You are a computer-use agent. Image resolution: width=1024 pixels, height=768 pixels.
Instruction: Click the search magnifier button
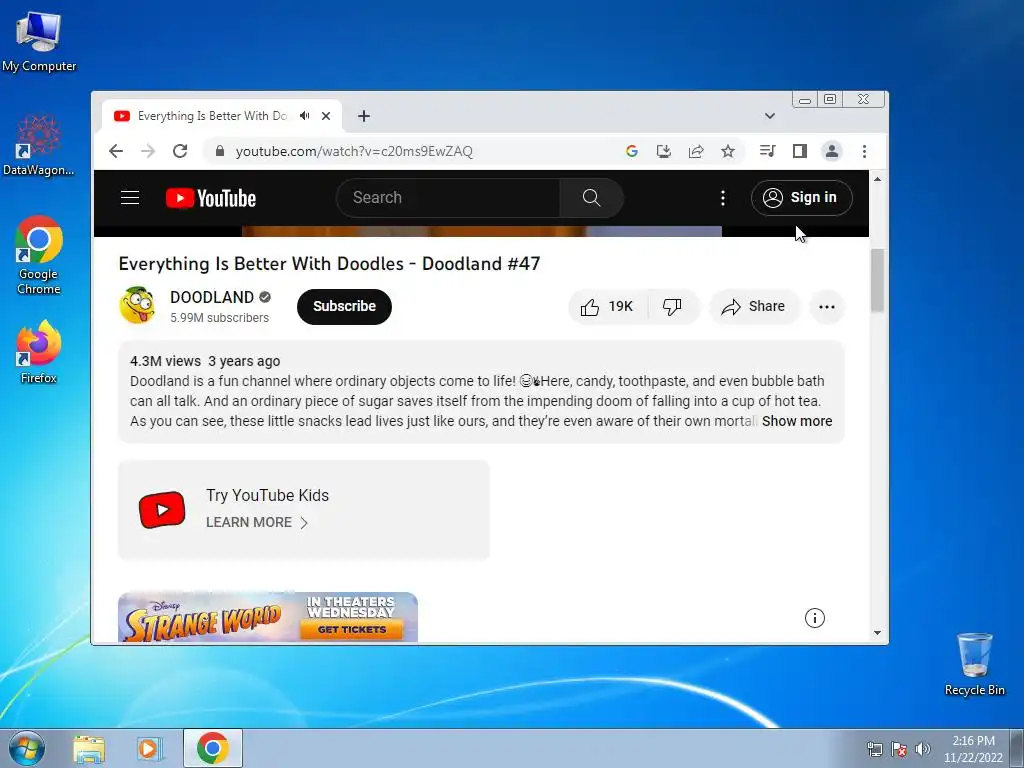tap(591, 198)
